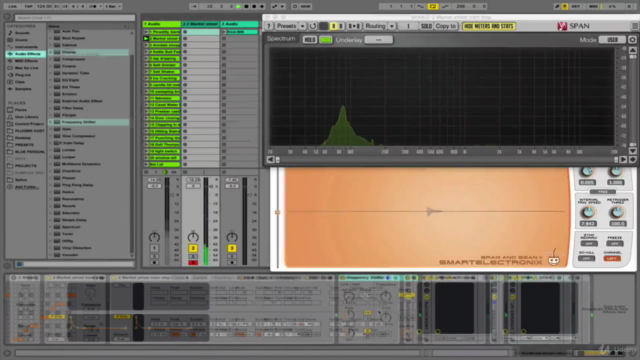Toggle the arrangement Loop switch
Viewport: 640px width, 360px height.
pyautogui.click(x=433, y=7)
